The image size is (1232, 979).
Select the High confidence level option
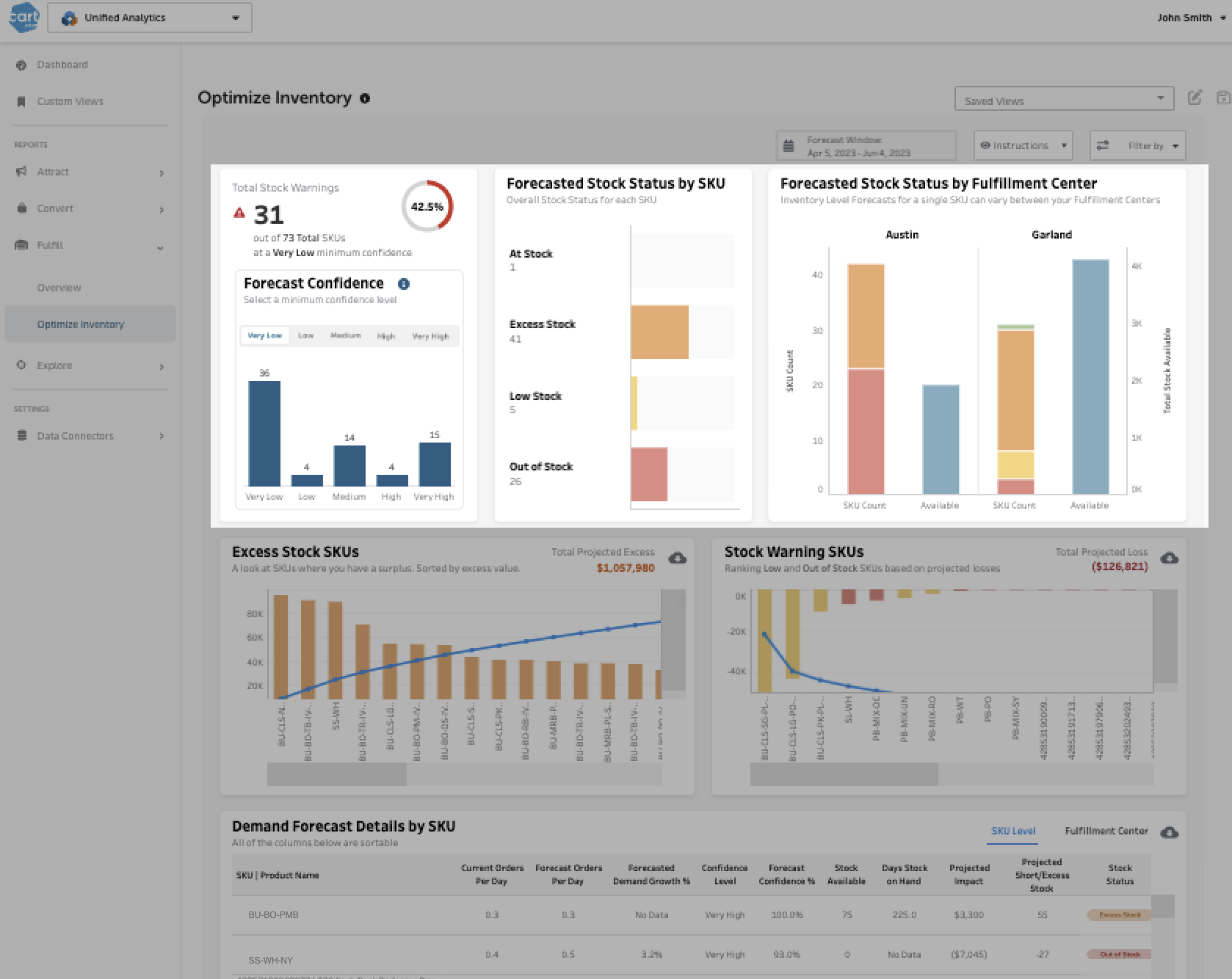tap(386, 336)
